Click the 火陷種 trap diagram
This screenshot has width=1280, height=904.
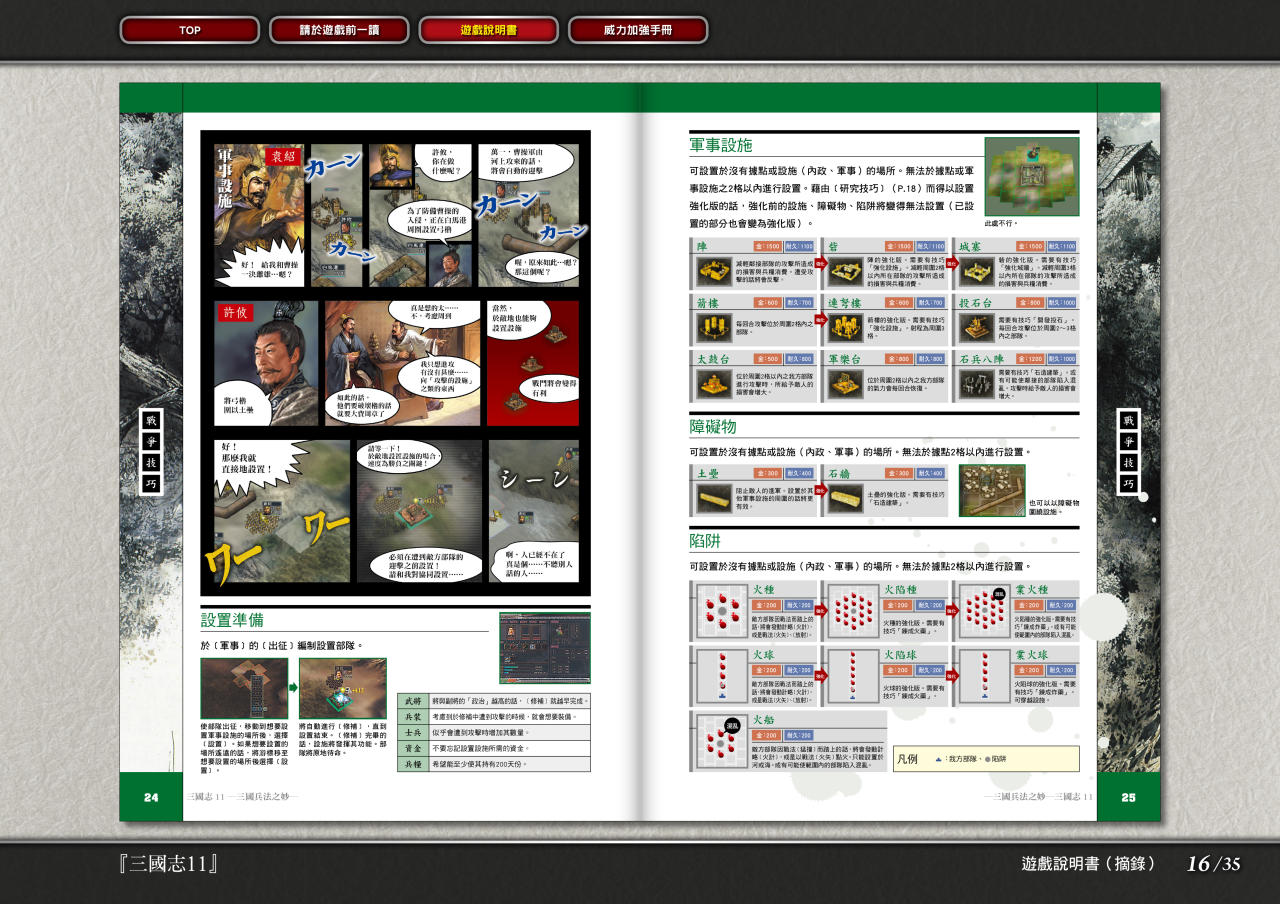(x=852, y=612)
